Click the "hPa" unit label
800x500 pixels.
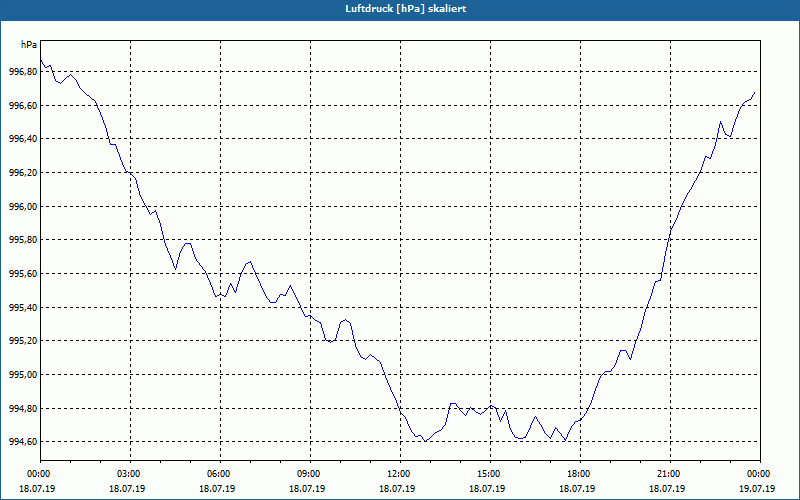pos(29,45)
